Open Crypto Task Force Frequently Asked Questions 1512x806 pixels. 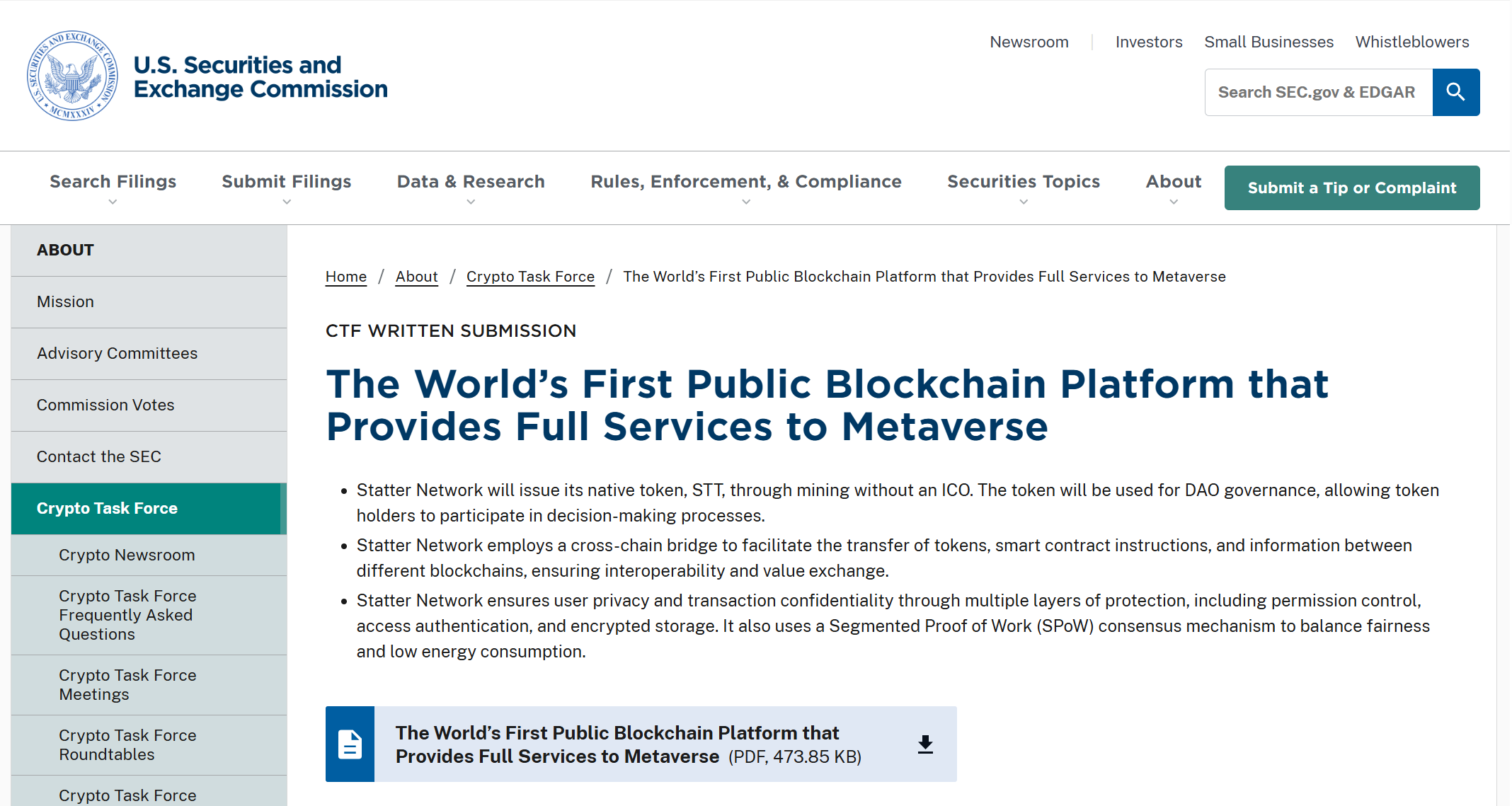149,616
